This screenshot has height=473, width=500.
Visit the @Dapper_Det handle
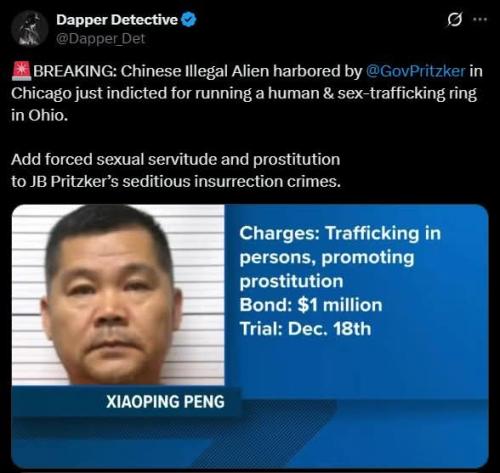[x=100, y=39]
